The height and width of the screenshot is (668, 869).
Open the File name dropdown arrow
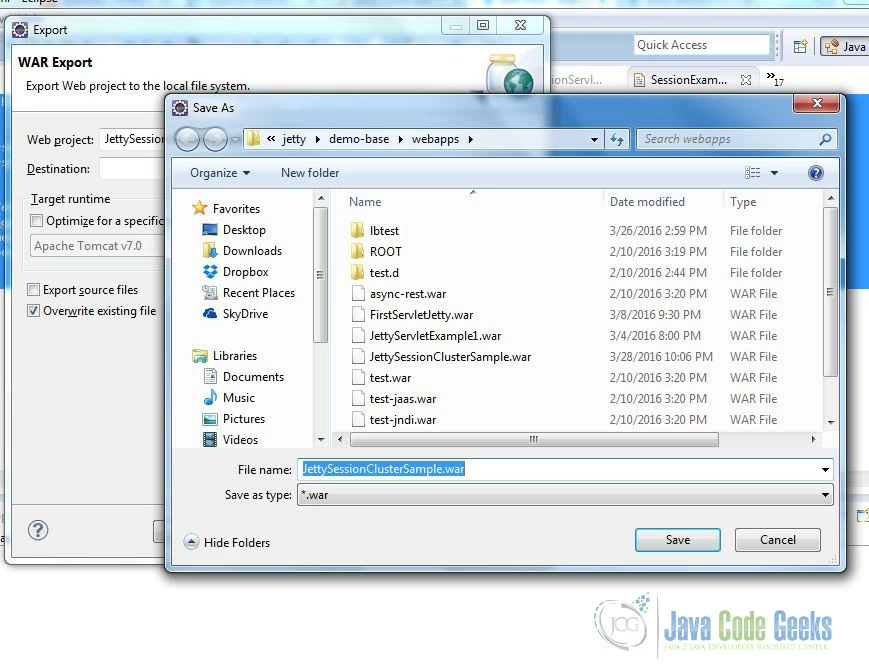tap(825, 470)
